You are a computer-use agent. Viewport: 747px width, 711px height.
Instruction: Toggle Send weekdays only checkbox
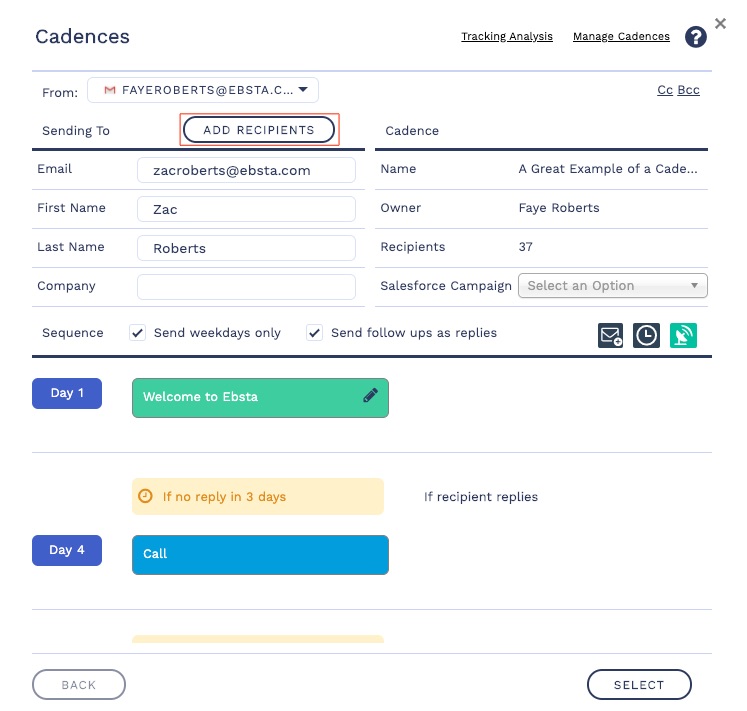point(138,333)
